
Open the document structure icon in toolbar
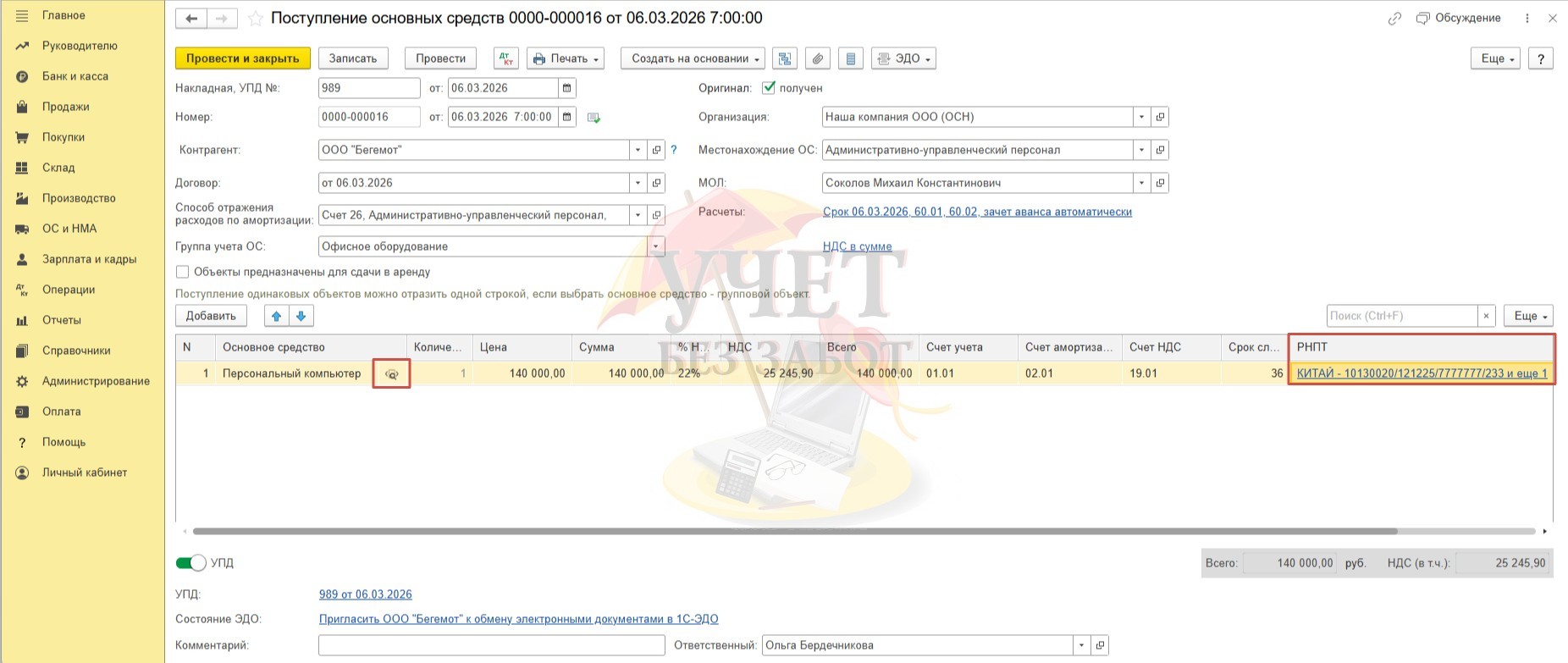[x=785, y=58]
